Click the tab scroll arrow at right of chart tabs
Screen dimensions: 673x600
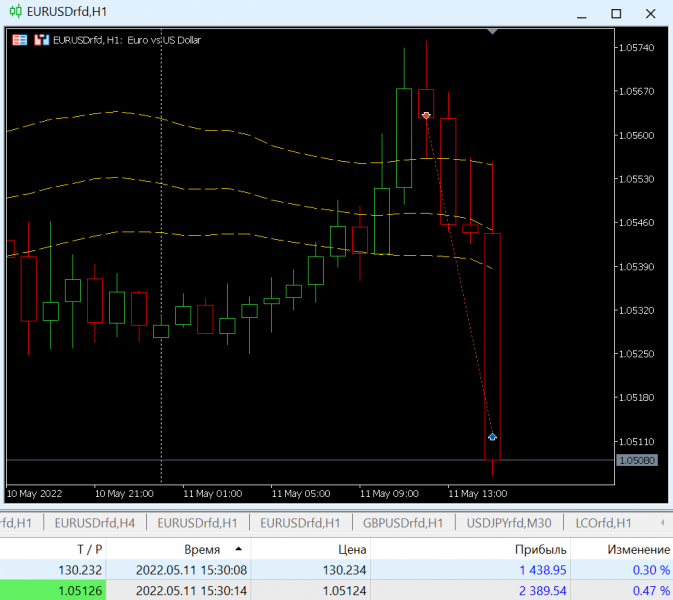(x=662, y=523)
